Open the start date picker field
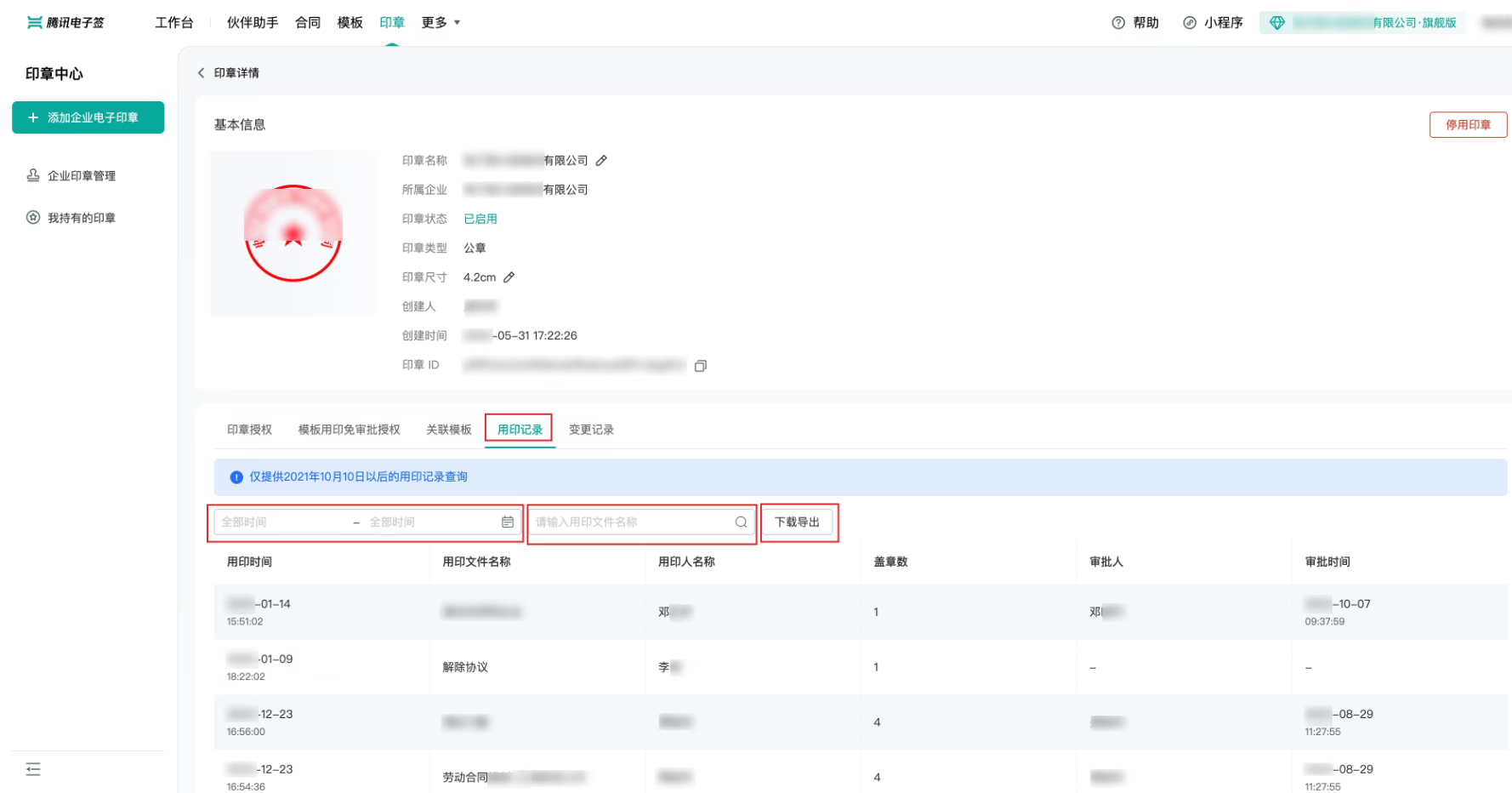The width and height of the screenshot is (1512, 793). 283,522
